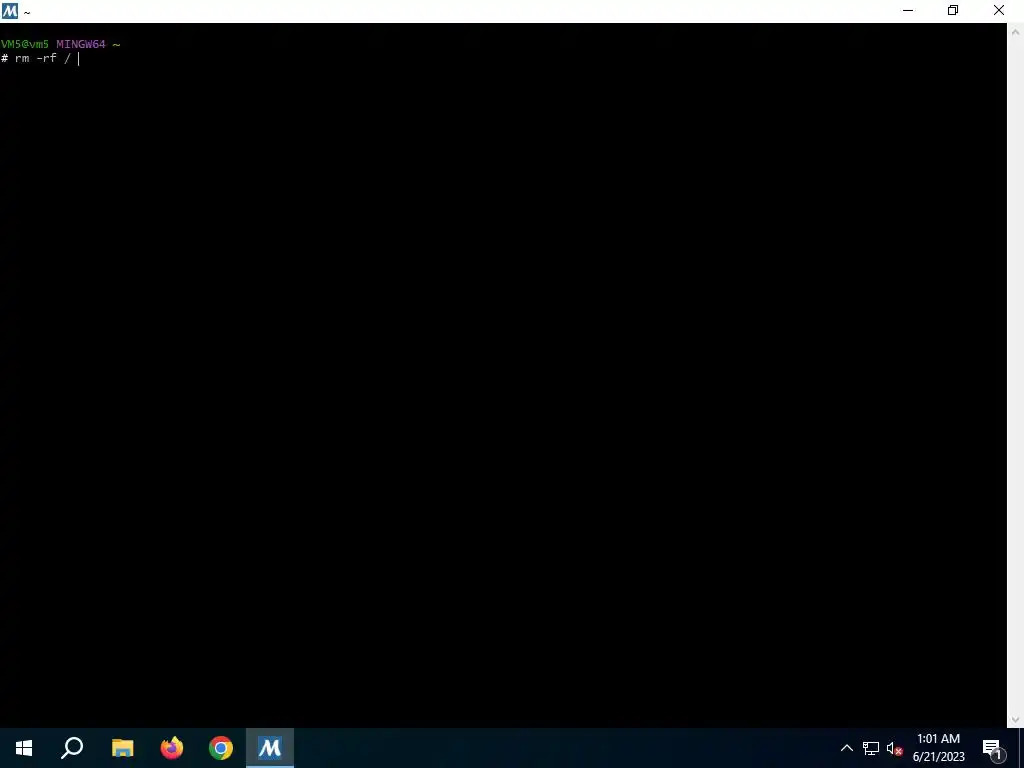Click the Show desktop strip on the taskbar

point(1021,748)
